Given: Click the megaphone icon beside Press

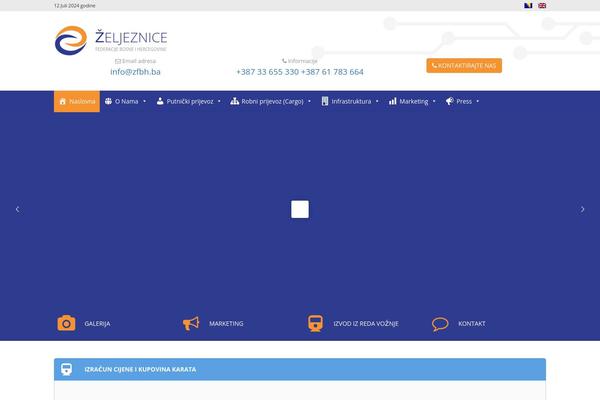Looking at the screenshot, I should coord(450,101).
